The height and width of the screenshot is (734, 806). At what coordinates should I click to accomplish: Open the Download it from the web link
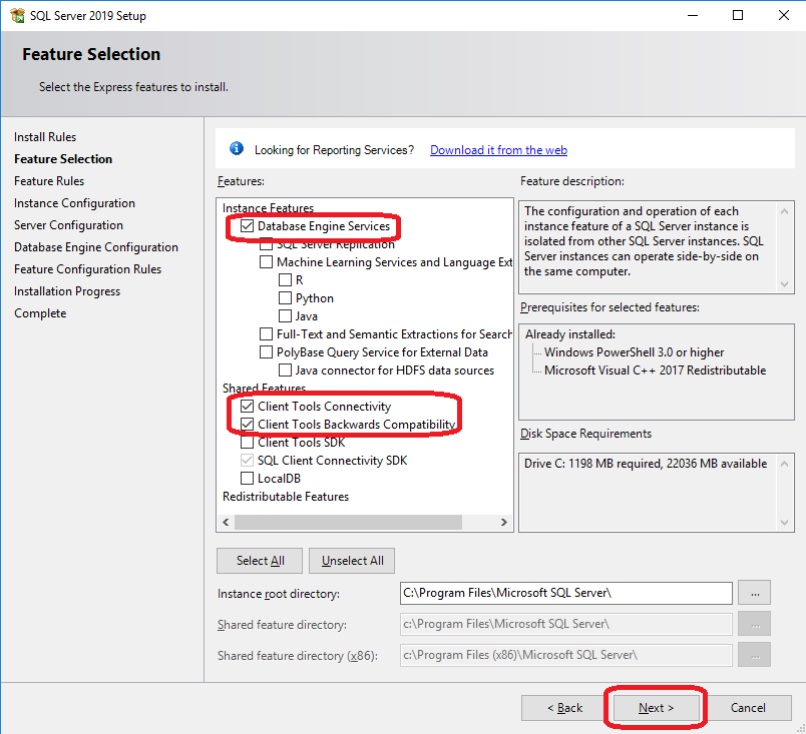[498, 150]
